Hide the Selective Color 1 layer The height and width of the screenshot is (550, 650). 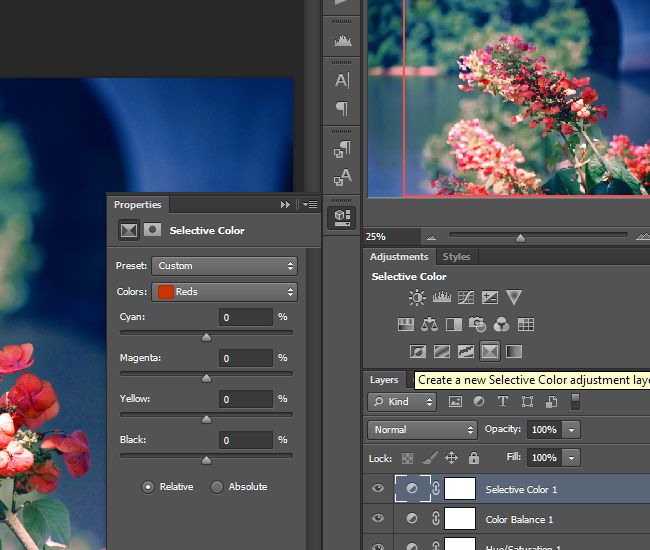pyautogui.click(x=378, y=489)
